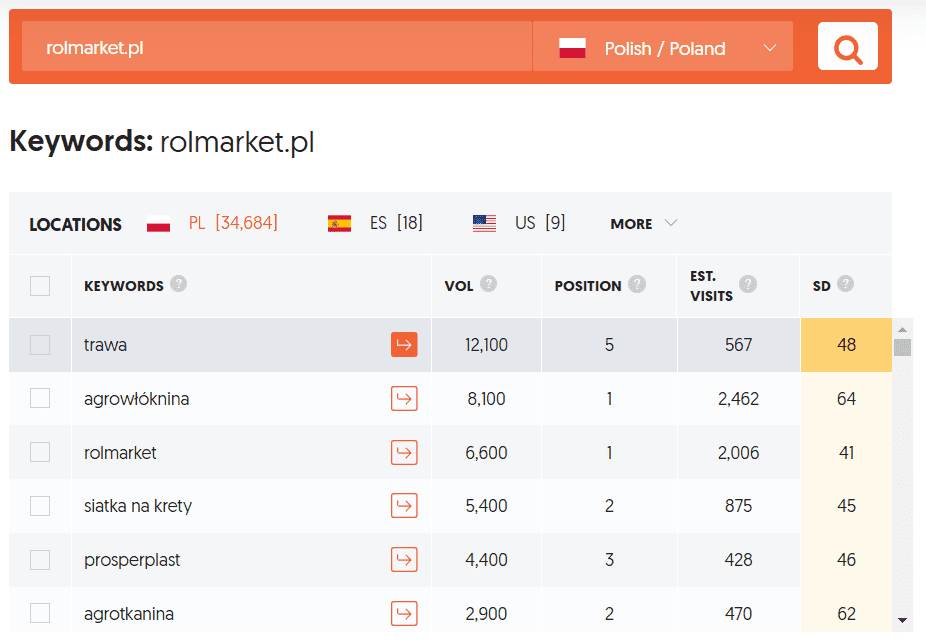Click the arrow icon beside siatka na kvety
Viewport: 926px width, 643px height.
[x=404, y=505]
